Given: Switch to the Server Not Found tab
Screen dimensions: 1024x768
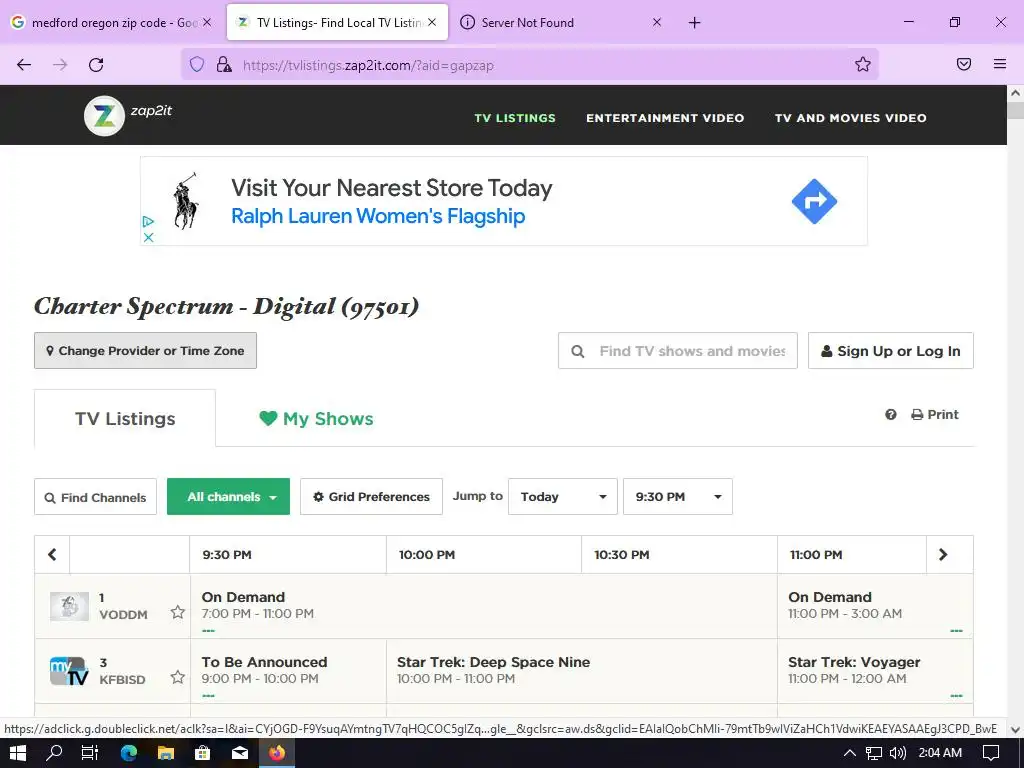Looking at the screenshot, I should click(528, 23).
